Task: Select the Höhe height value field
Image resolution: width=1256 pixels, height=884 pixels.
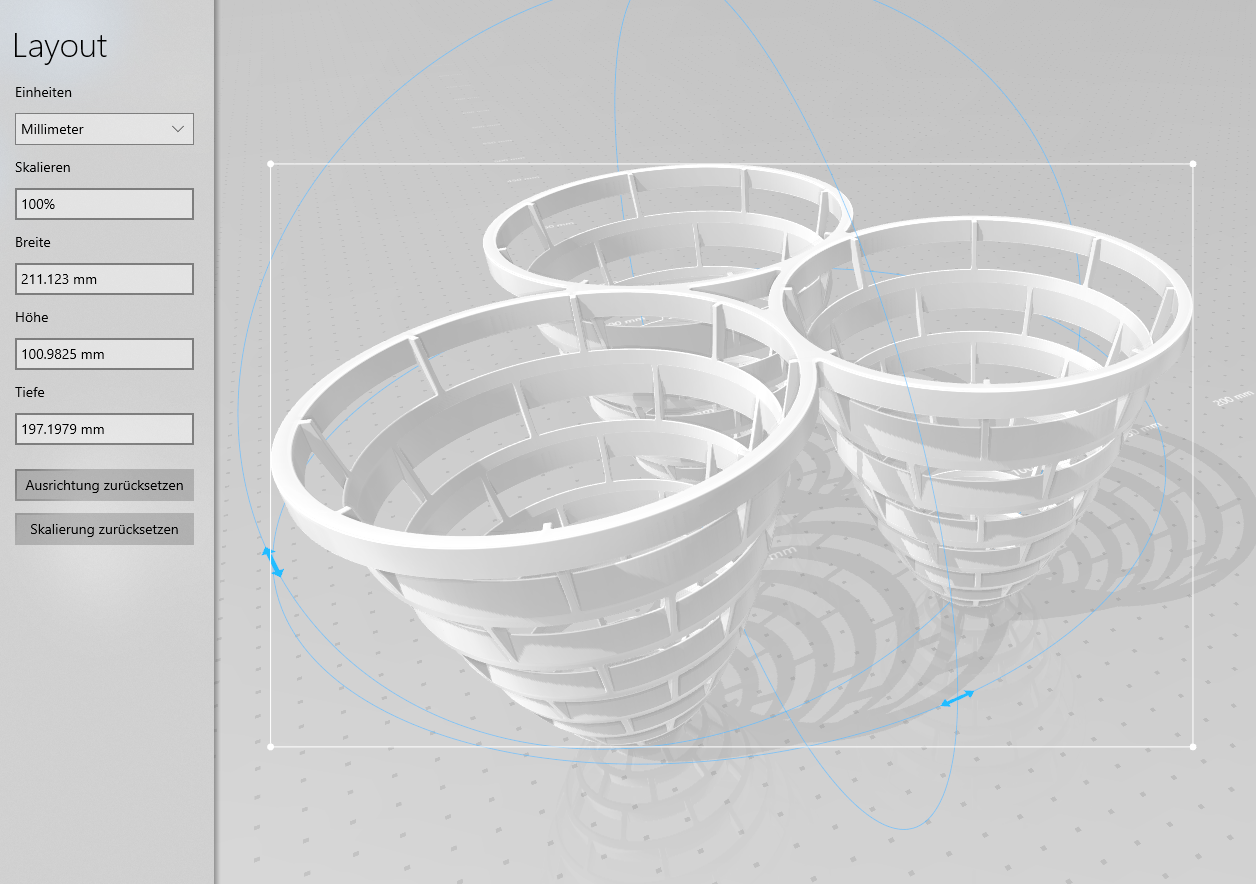Action: coord(104,353)
